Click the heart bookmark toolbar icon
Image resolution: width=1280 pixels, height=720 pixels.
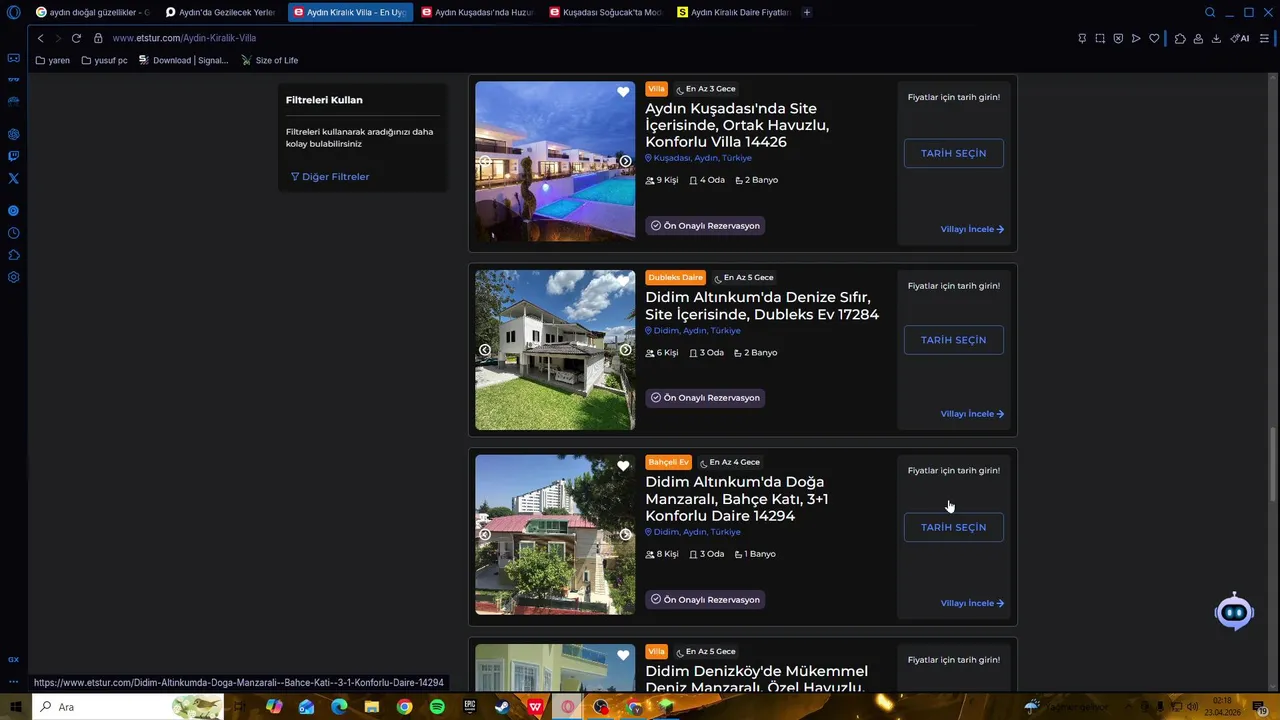(1154, 38)
